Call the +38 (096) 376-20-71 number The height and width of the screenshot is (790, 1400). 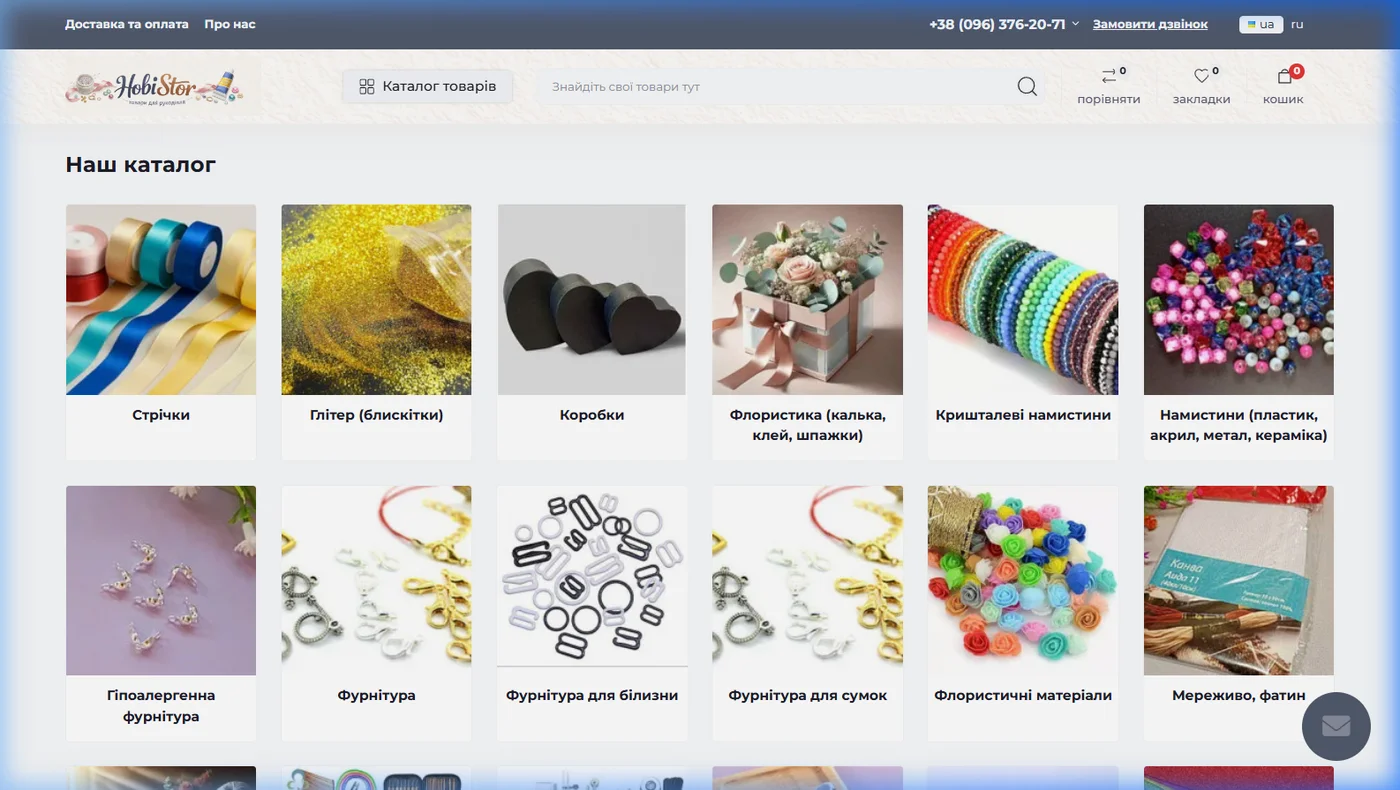click(x=997, y=24)
